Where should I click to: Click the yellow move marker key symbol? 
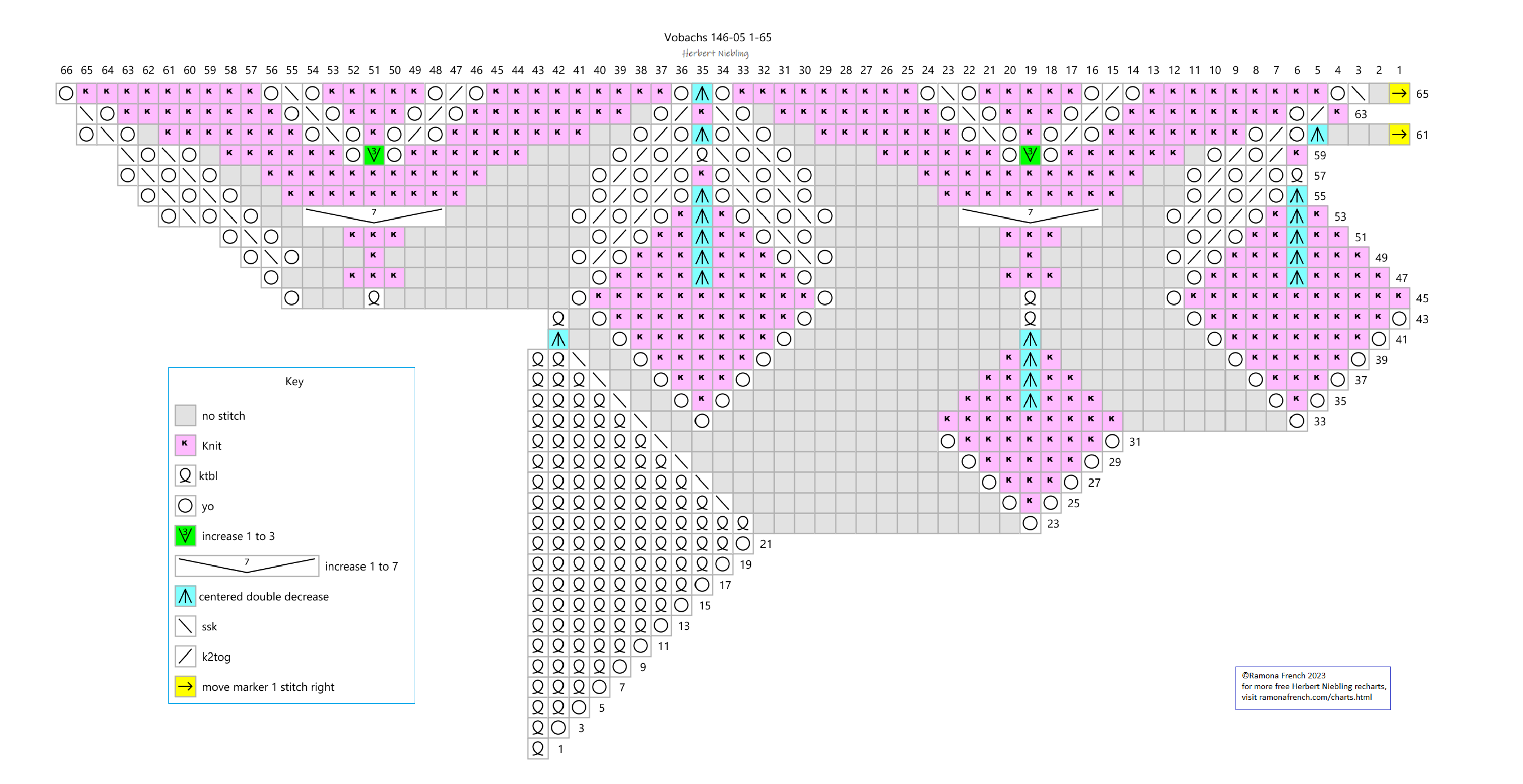coord(185,686)
